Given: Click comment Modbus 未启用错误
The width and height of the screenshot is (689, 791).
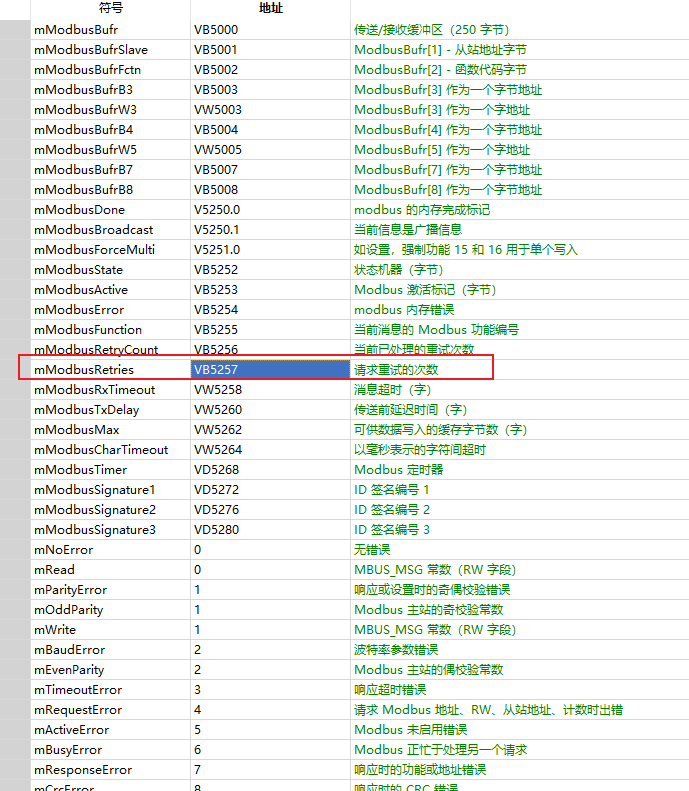Looking at the screenshot, I should pyautogui.click(x=411, y=730).
